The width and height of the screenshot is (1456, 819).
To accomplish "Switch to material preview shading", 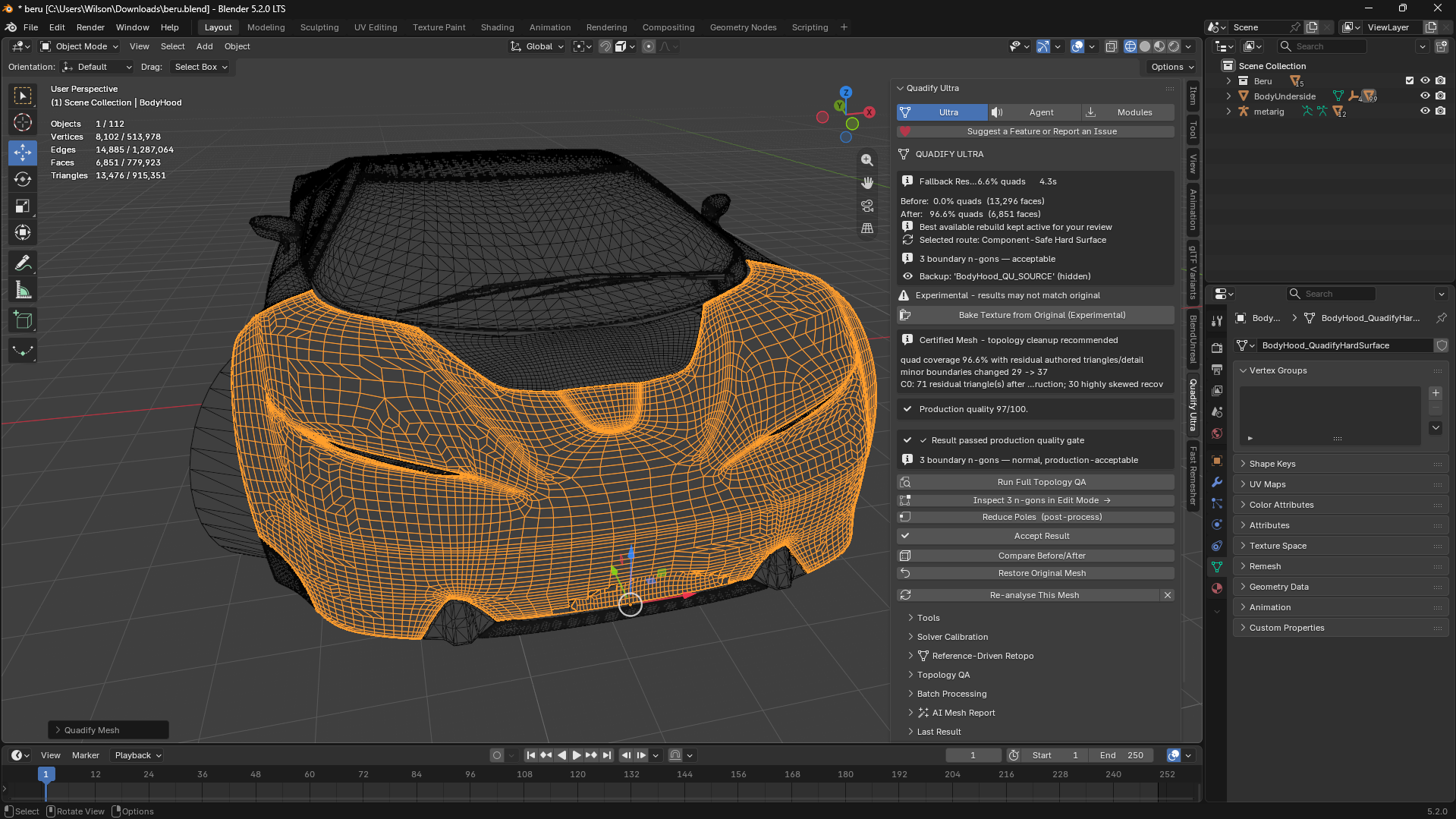I will coord(1159,46).
